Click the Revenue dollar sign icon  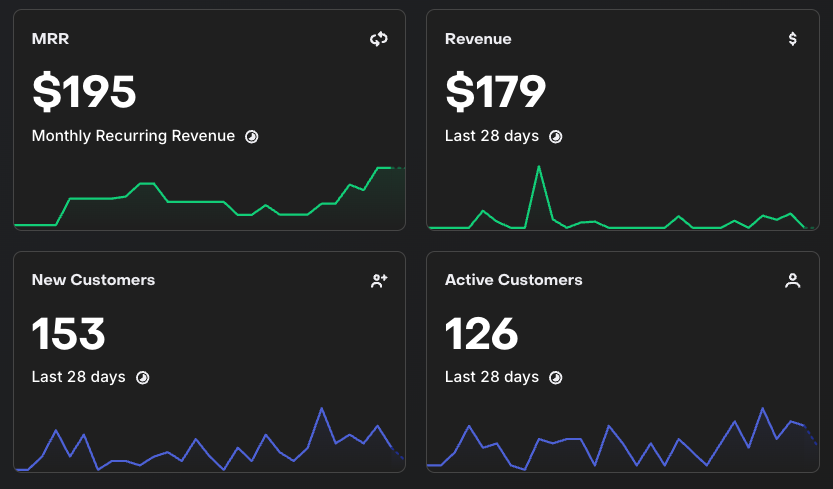(x=793, y=39)
